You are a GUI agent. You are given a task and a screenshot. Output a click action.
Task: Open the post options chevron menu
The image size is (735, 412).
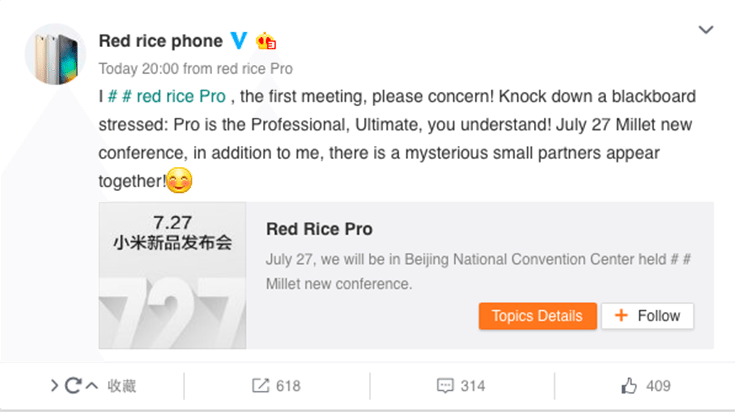(x=705, y=30)
